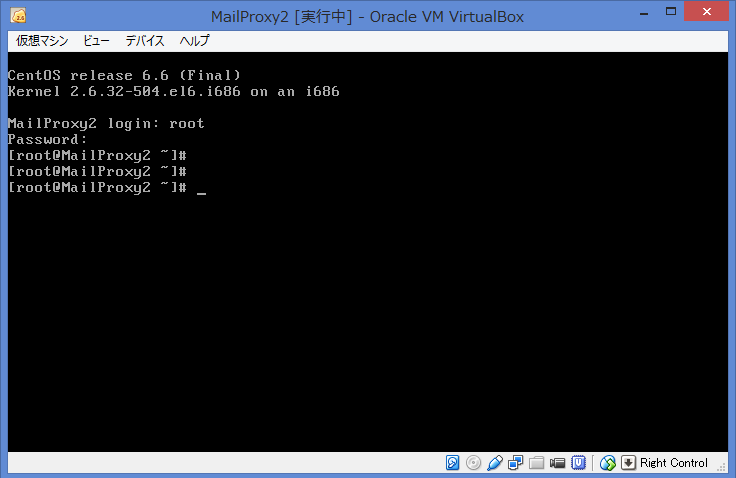This screenshot has width=736, height=478.
Task: Click the keyboard capture arrow icon
Action: (628, 463)
